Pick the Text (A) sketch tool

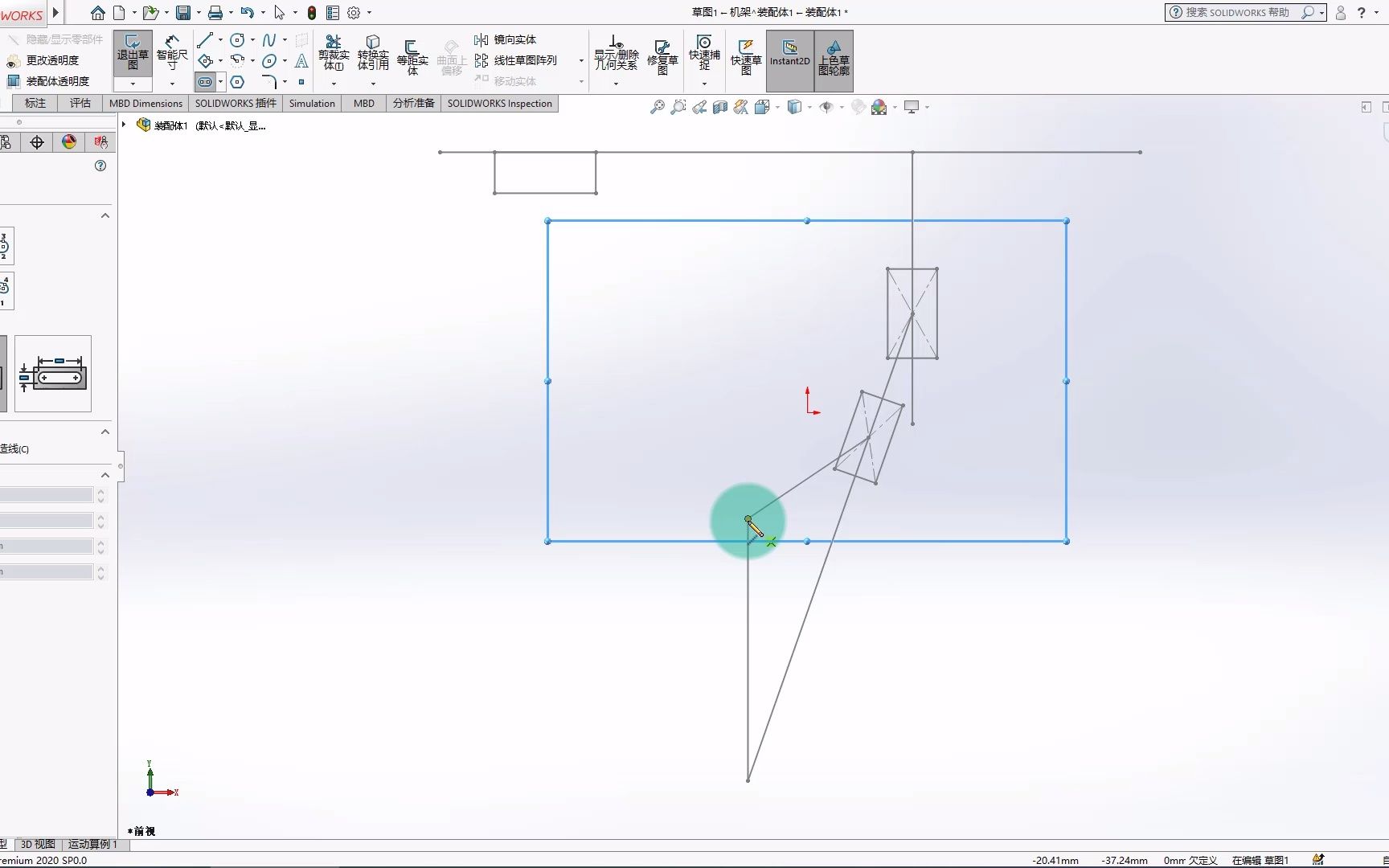[301, 60]
